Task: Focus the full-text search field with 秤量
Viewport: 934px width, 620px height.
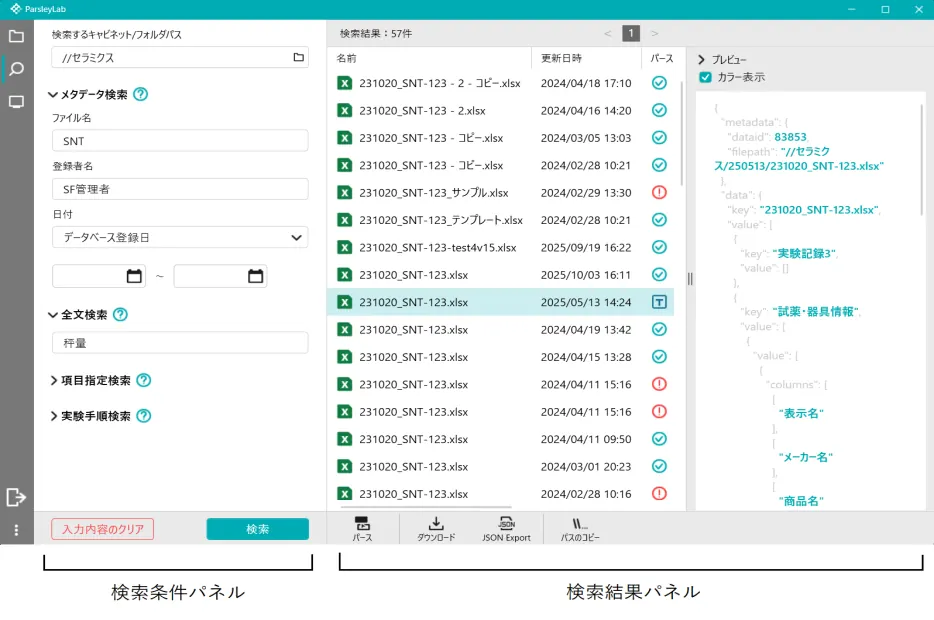Action: tap(180, 342)
